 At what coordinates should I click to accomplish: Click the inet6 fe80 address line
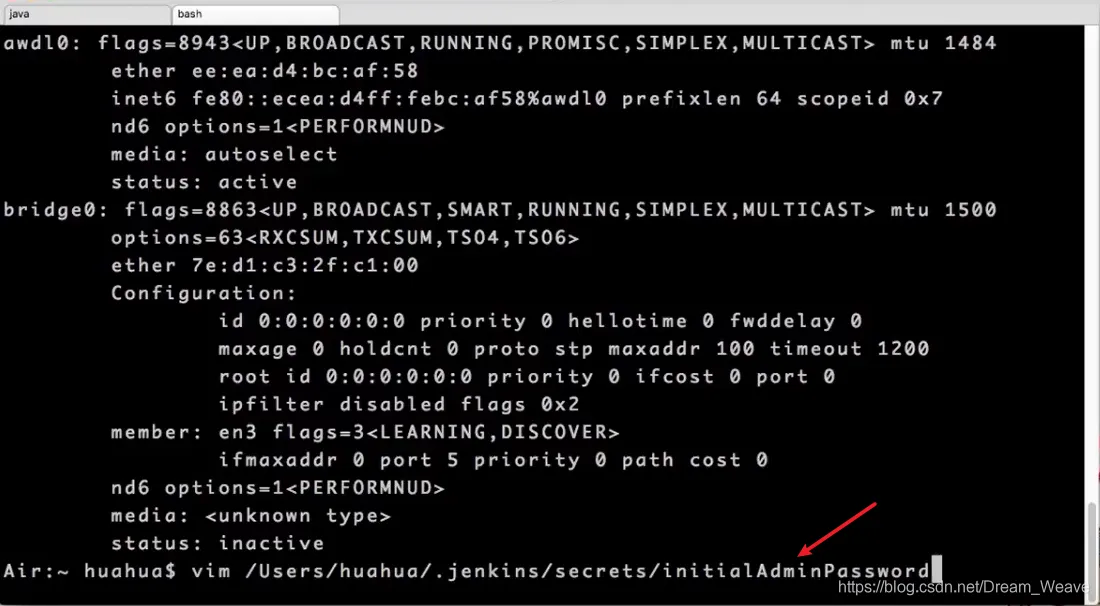click(x=527, y=99)
